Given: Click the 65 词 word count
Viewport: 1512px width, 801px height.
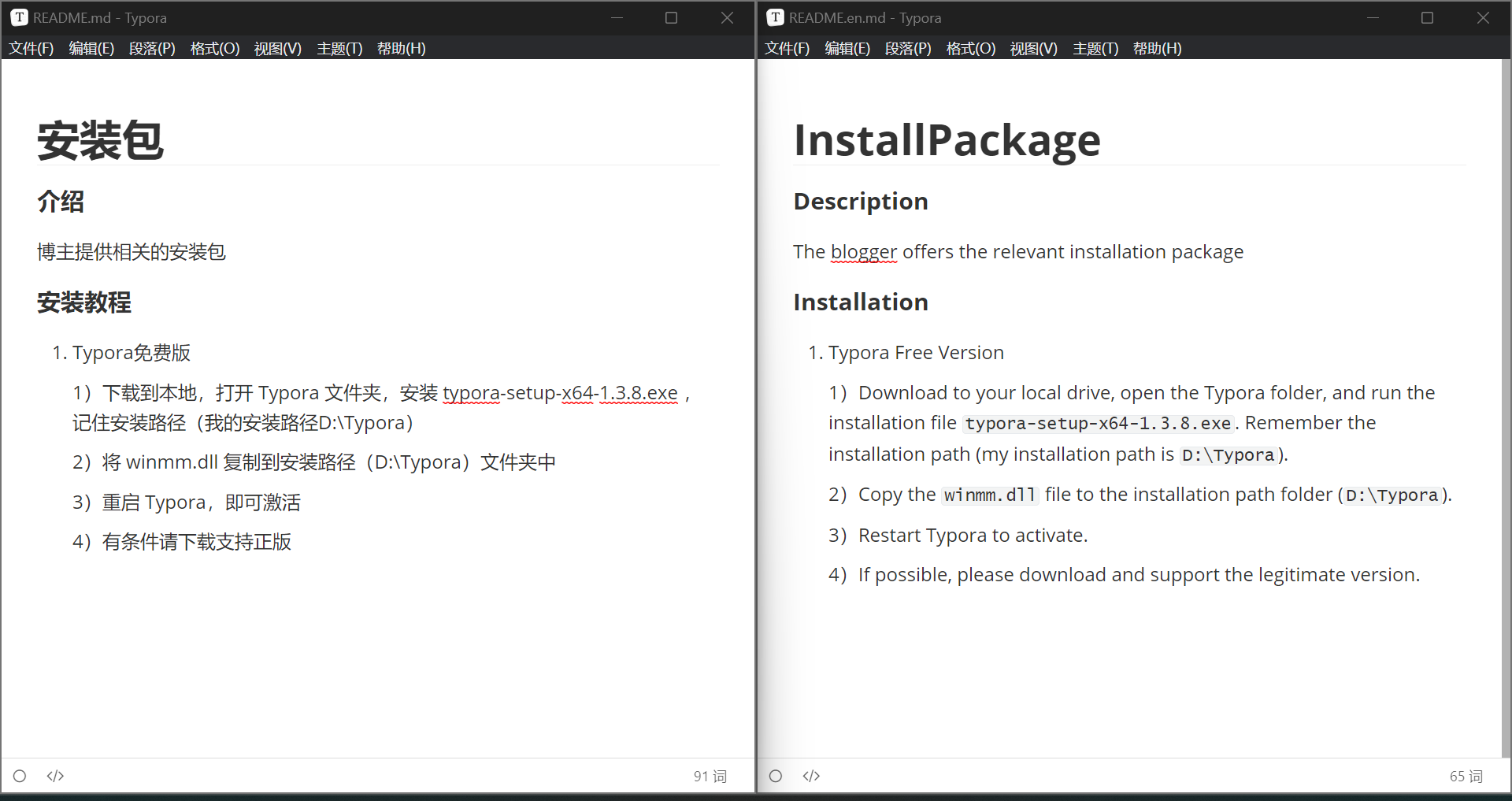Looking at the screenshot, I should [x=1466, y=777].
